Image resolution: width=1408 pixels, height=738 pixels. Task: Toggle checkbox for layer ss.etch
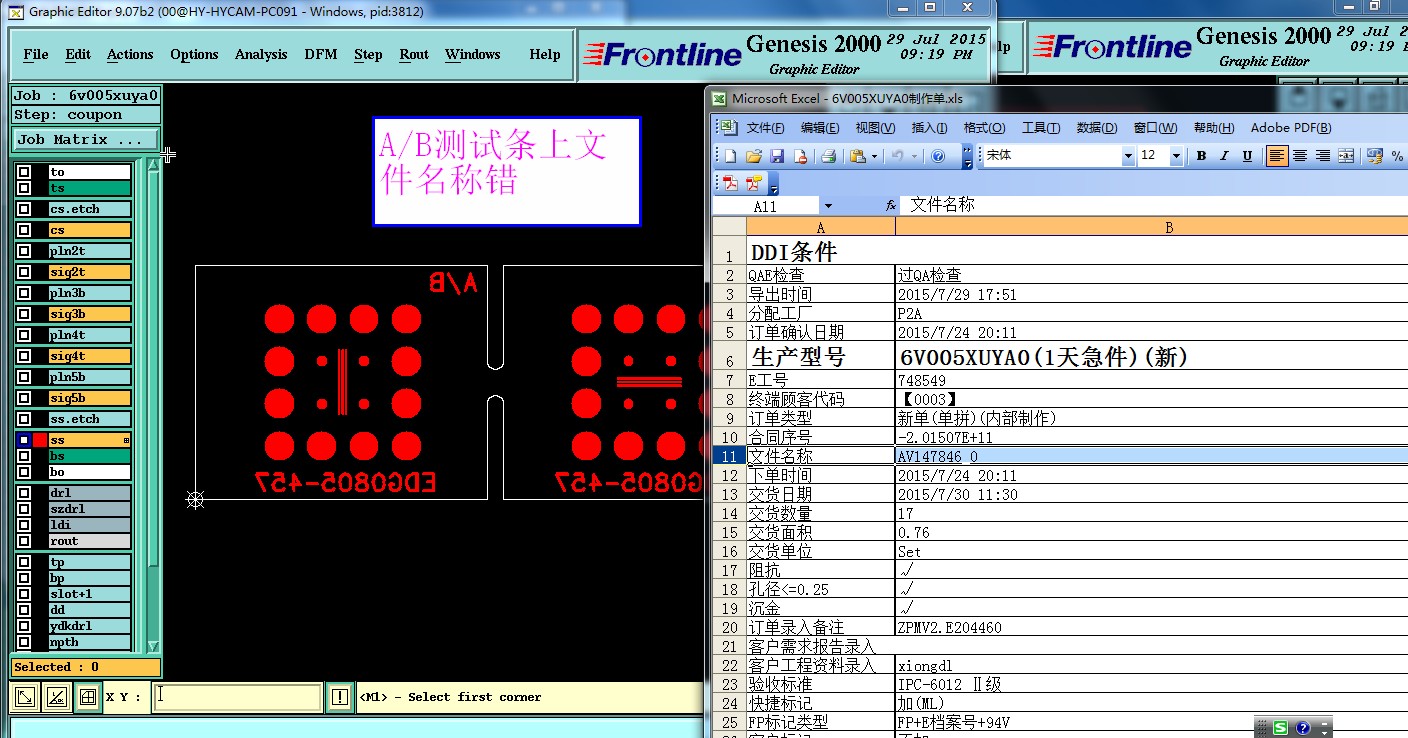point(24,419)
